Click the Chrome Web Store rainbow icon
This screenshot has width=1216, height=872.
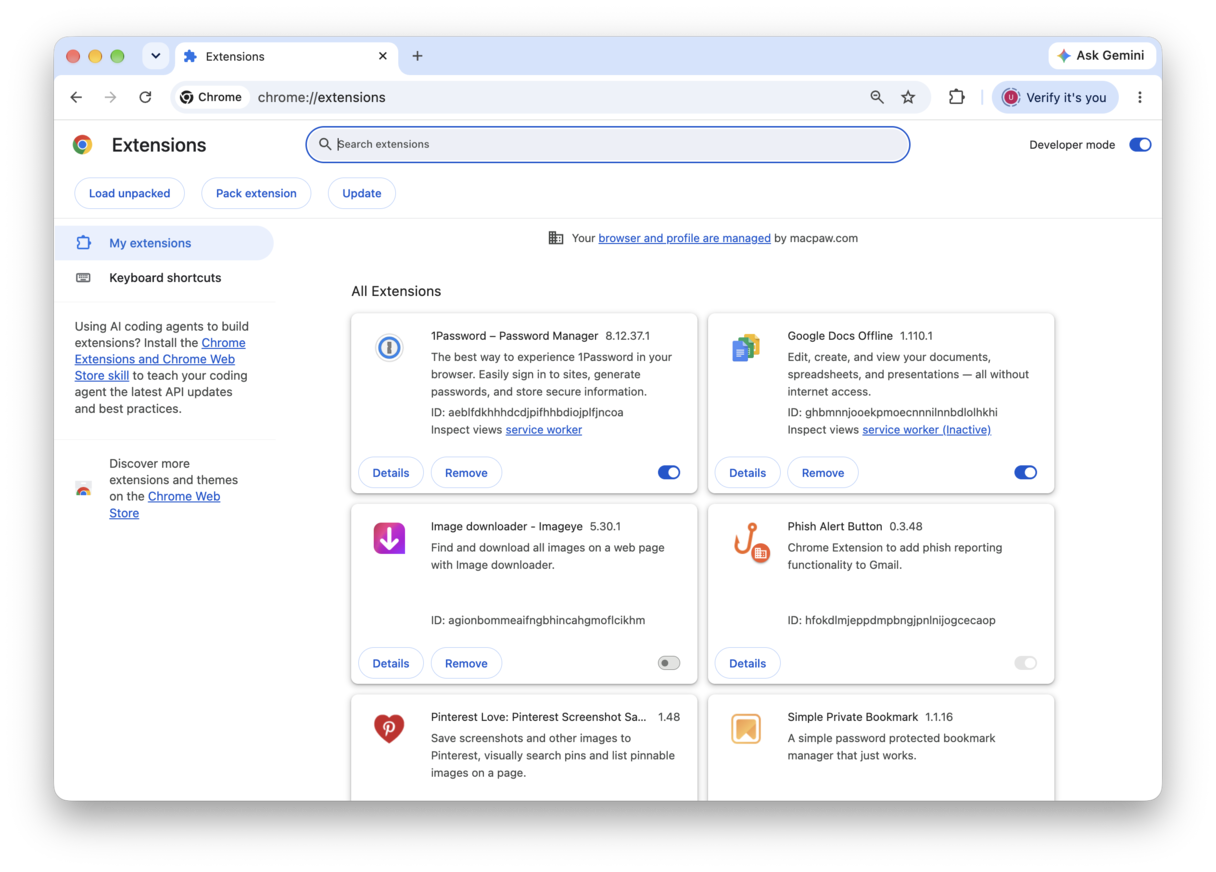(x=83, y=489)
